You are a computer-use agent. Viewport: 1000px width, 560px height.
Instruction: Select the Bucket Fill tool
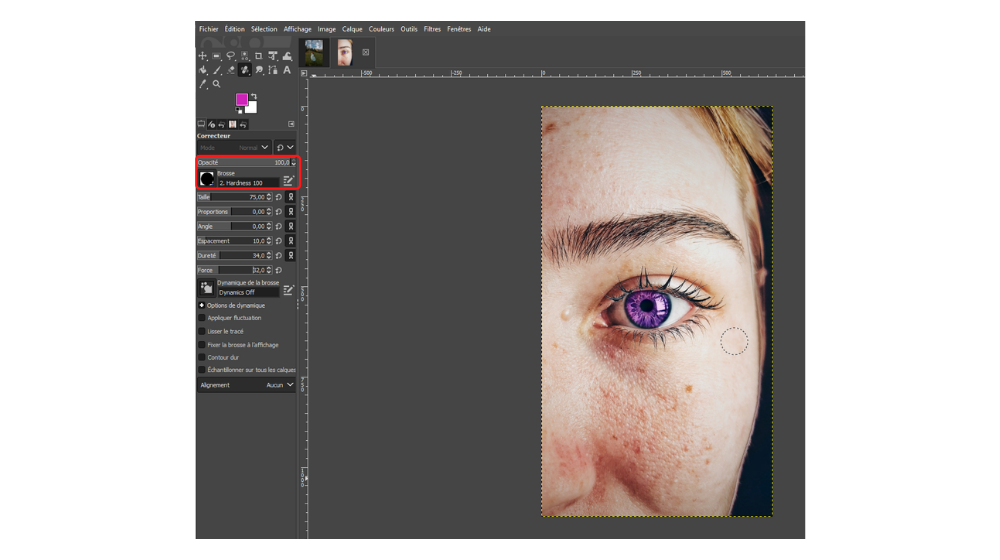(x=203, y=70)
